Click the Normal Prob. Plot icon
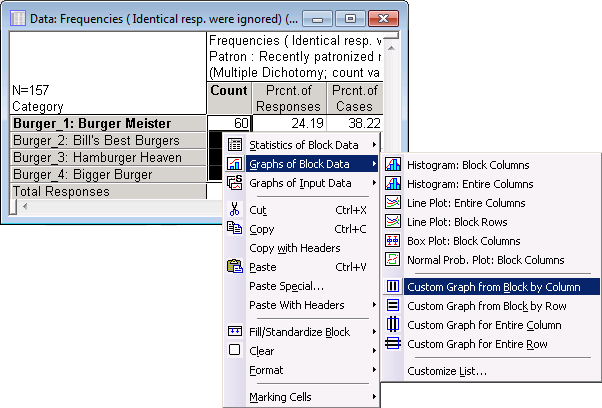This screenshot has height=408, width=602. tap(393, 260)
